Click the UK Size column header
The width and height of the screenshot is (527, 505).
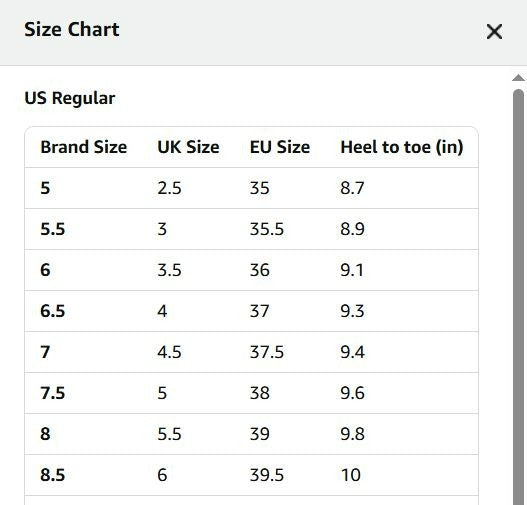(188, 147)
